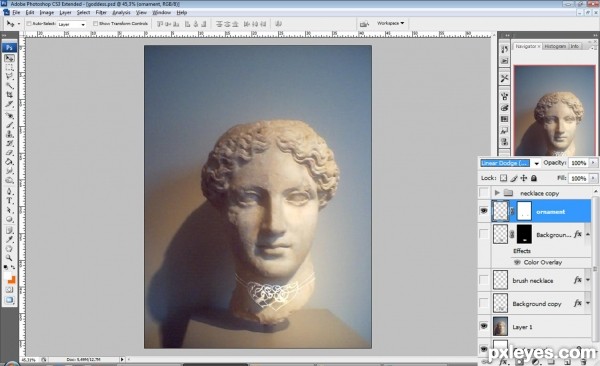
Task: Enable the Auto-Select checkbox
Action: point(29,24)
